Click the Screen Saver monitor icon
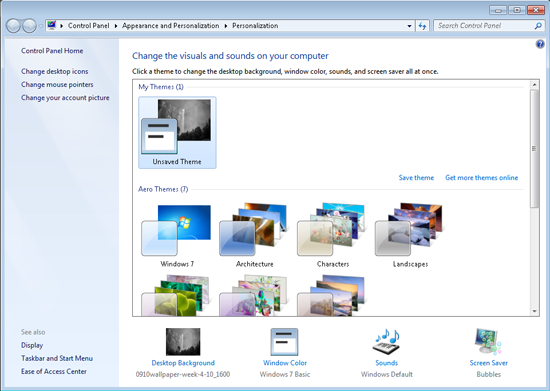The image size is (550, 391). coord(488,342)
